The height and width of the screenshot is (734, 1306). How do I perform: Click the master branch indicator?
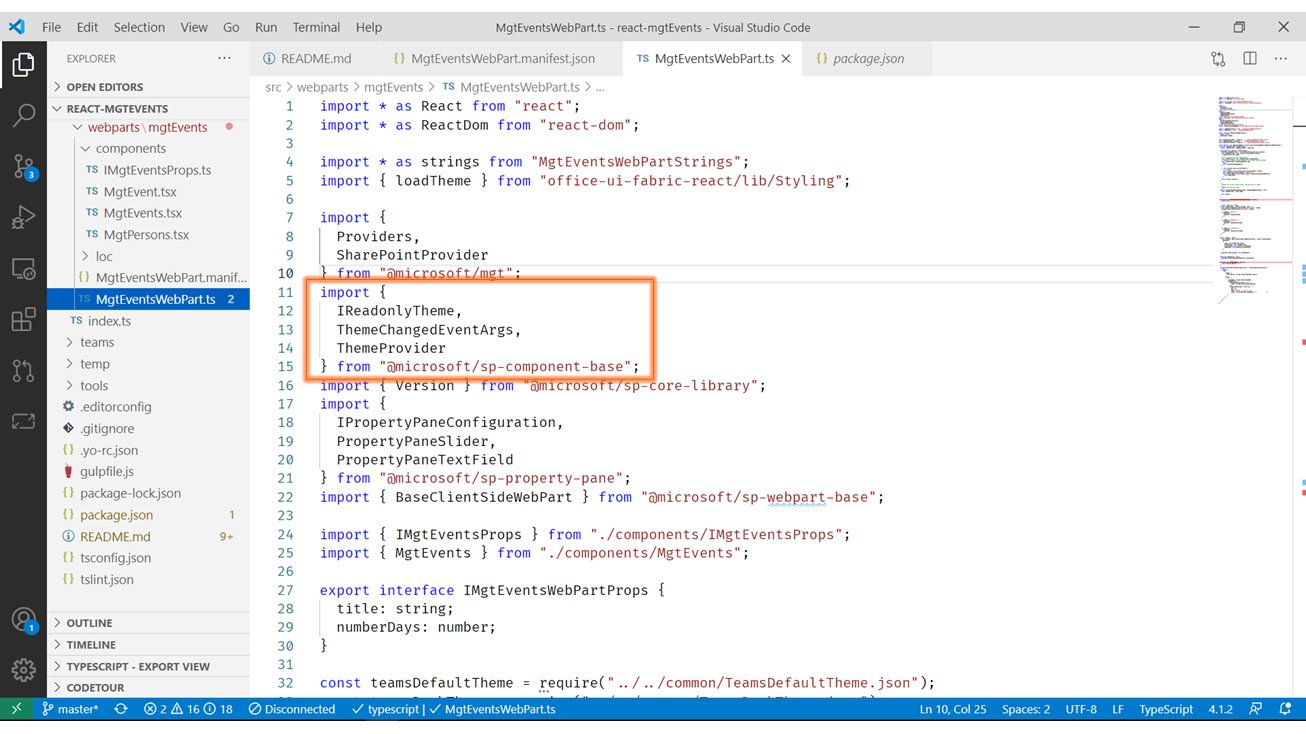click(x=70, y=709)
